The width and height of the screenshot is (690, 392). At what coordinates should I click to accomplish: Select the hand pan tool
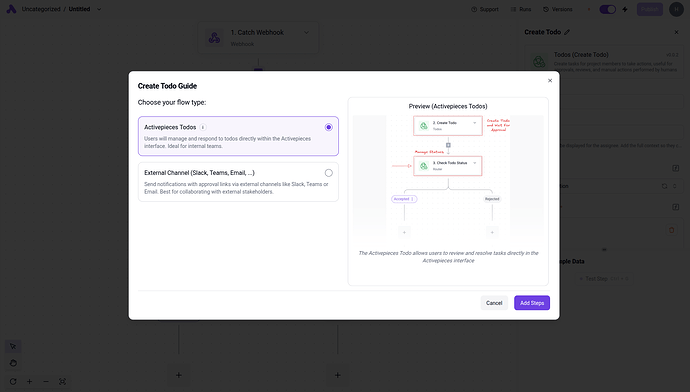click(13, 363)
